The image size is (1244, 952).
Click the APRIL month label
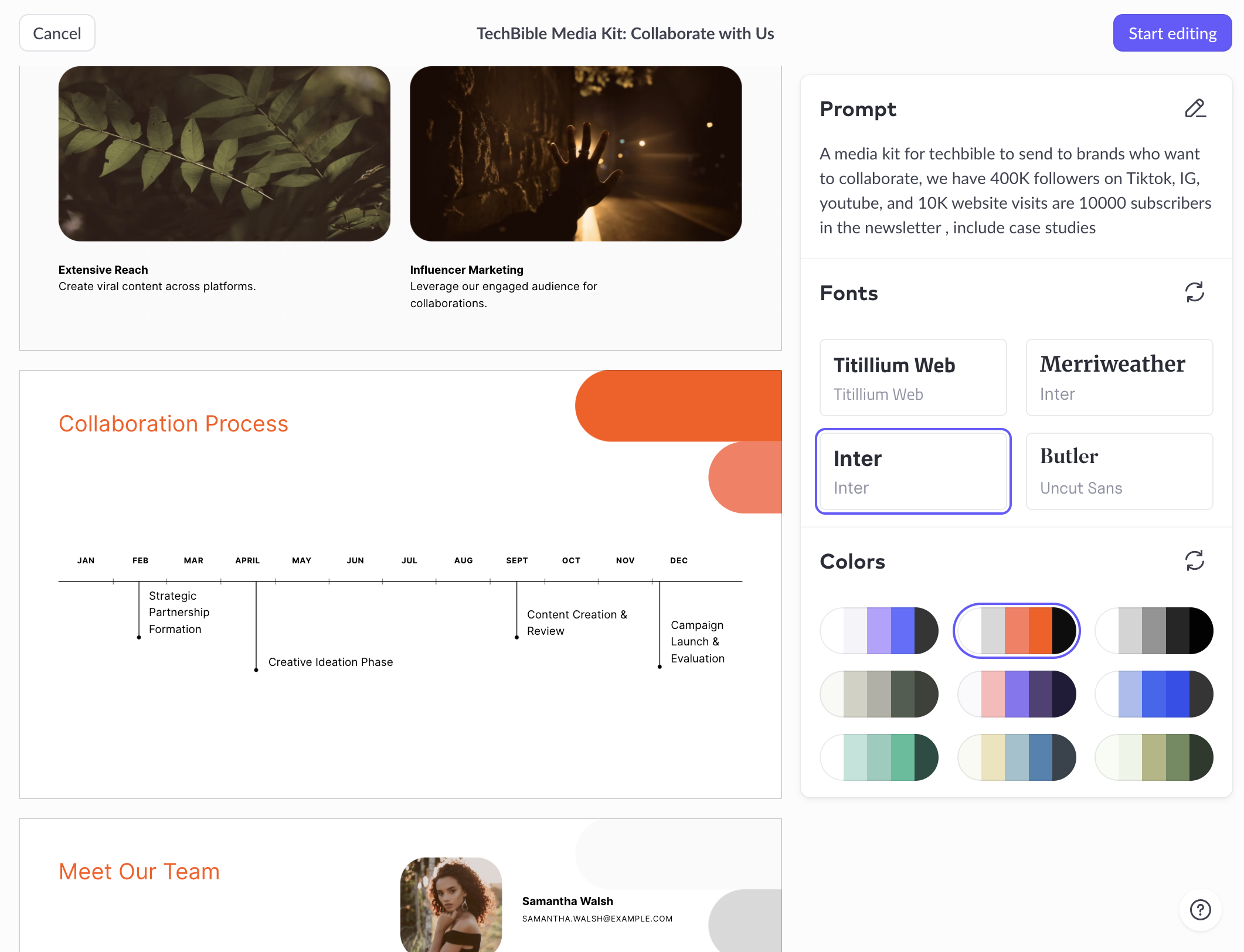pos(247,560)
